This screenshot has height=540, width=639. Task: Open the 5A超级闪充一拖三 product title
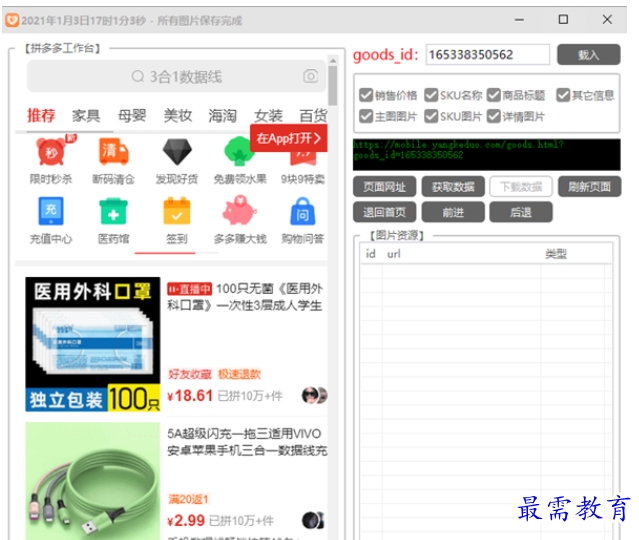(247, 442)
